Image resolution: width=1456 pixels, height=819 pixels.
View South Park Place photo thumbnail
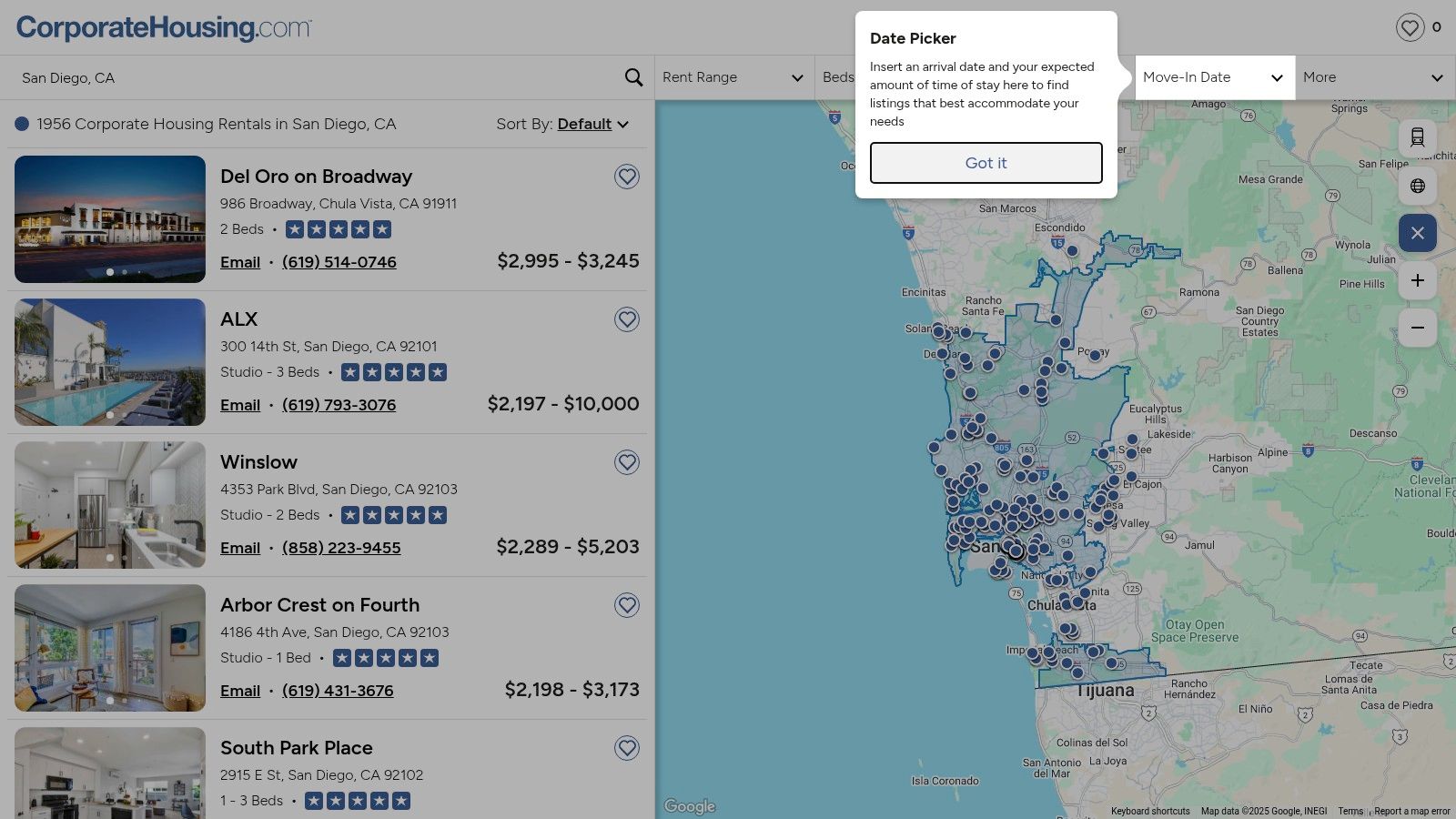coord(110,773)
